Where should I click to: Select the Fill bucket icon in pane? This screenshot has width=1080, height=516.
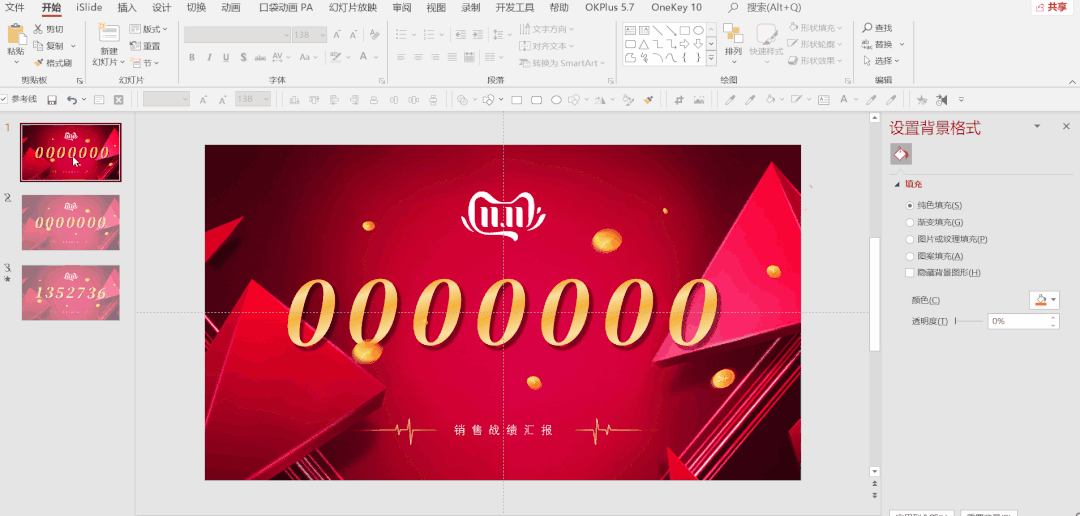[x=901, y=154]
